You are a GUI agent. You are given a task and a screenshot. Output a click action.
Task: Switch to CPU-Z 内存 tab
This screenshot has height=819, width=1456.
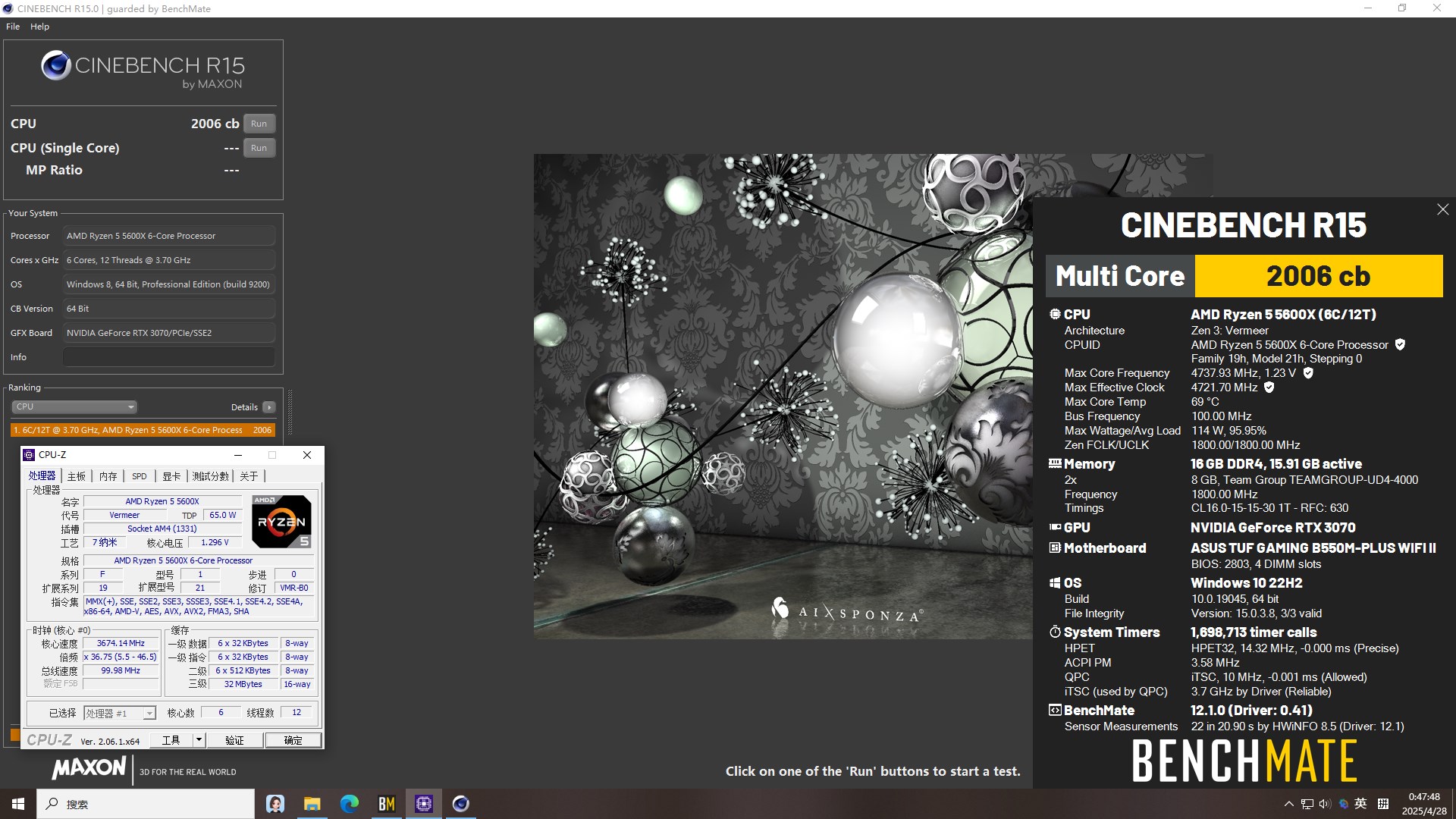tap(108, 476)
